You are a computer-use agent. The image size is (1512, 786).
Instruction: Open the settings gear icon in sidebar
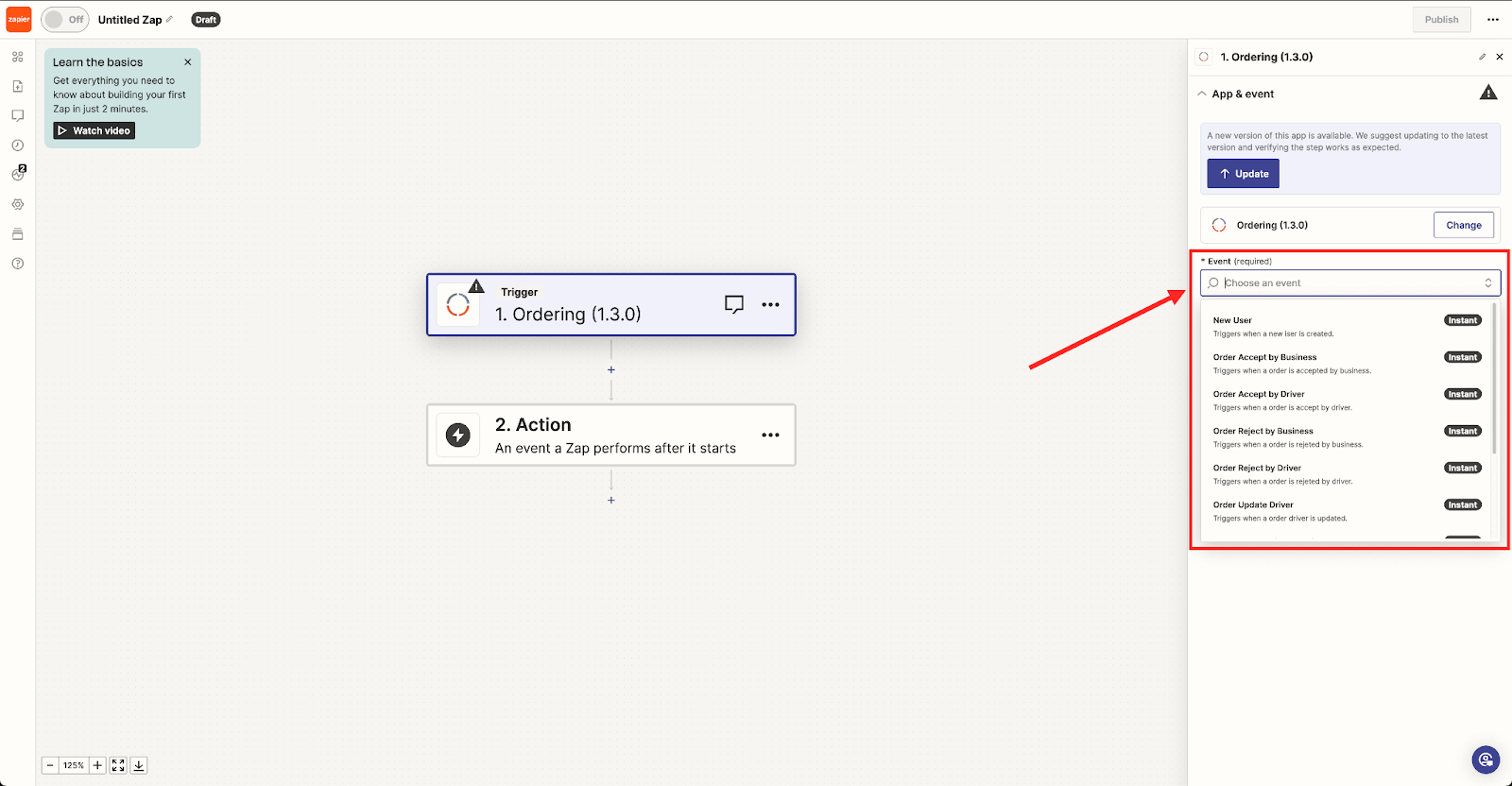pyautogui.click(x=18, y=204)
